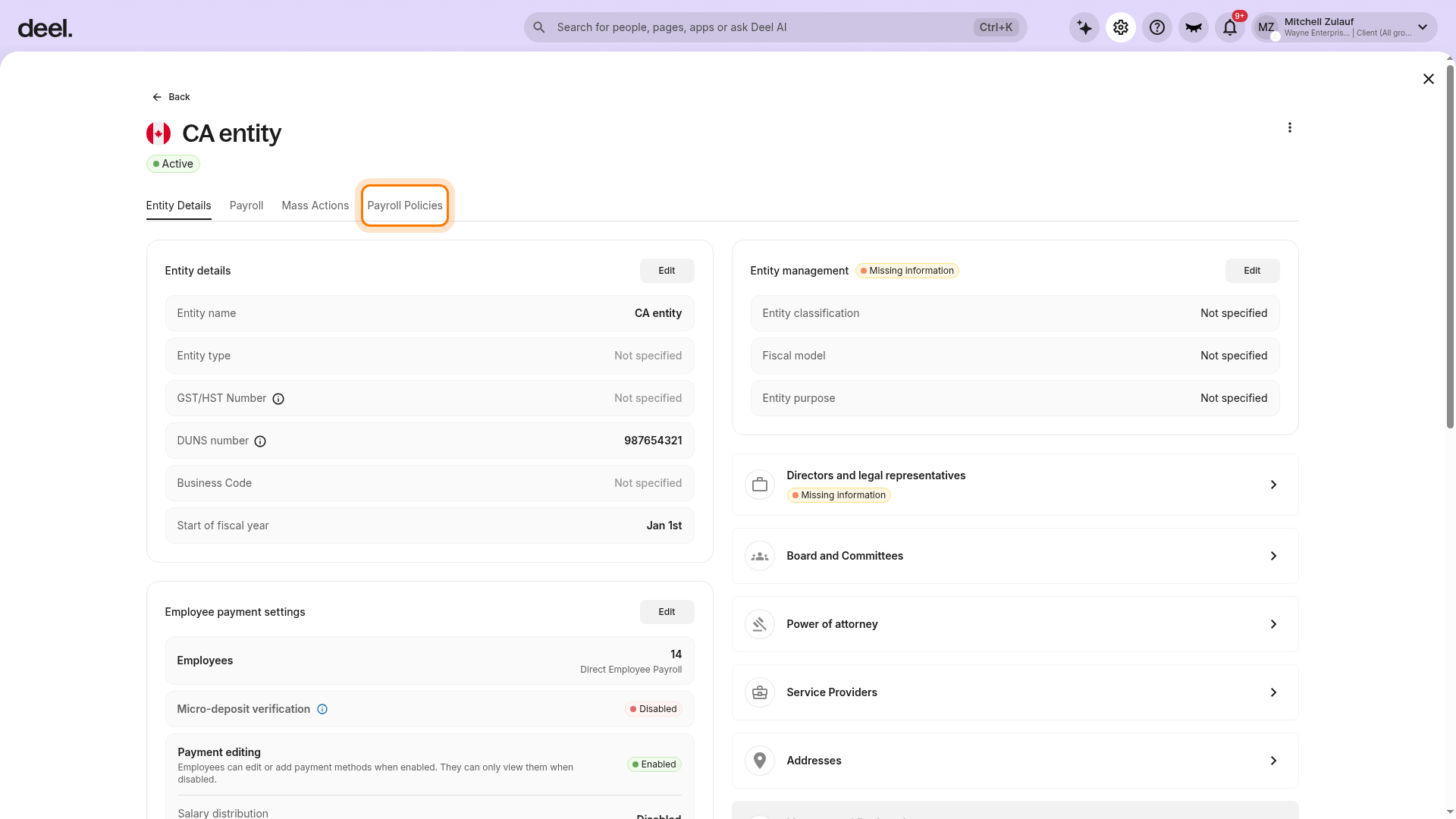The image size is (1456, 819).
Task: Click the Entity name value CA entity
Action: click(658, 313)
